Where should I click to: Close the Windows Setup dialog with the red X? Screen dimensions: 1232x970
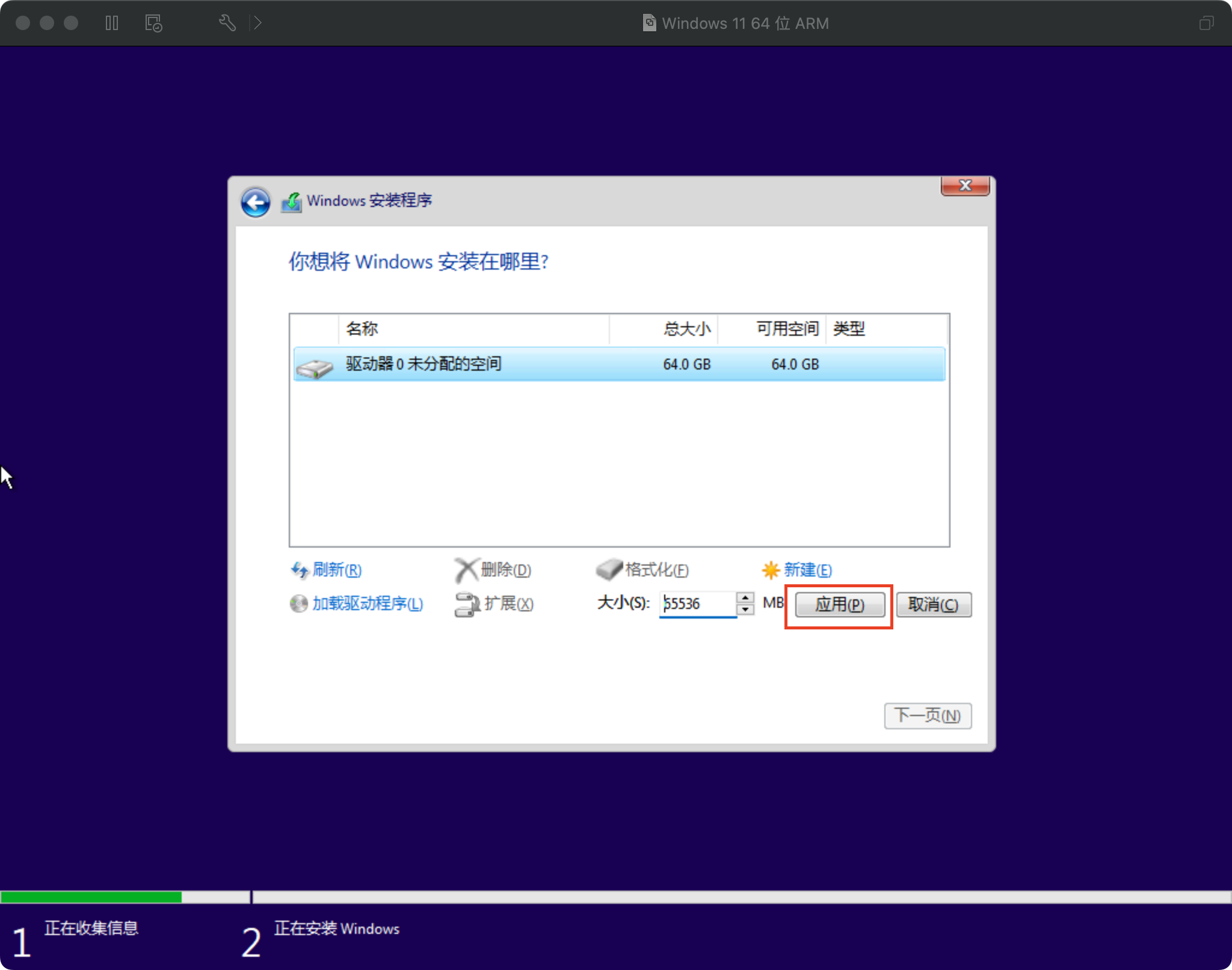click(x=965, y=185)
